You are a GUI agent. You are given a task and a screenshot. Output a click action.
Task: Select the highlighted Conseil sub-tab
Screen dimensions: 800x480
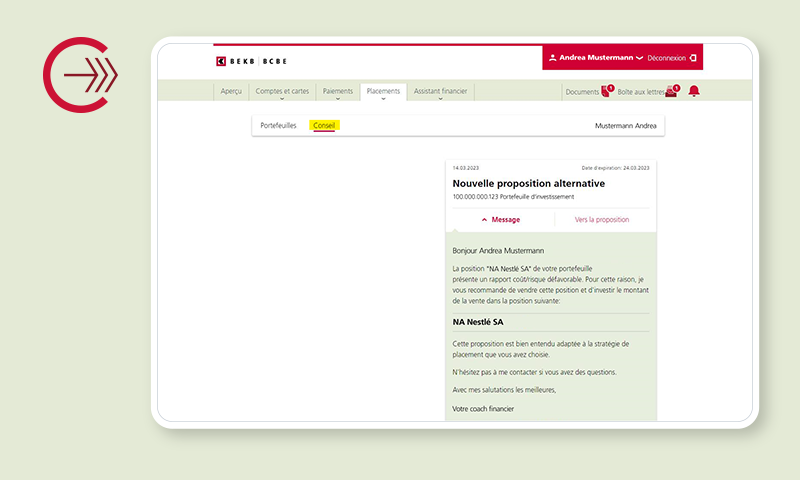pyautogui.click(x=324, y=126)
